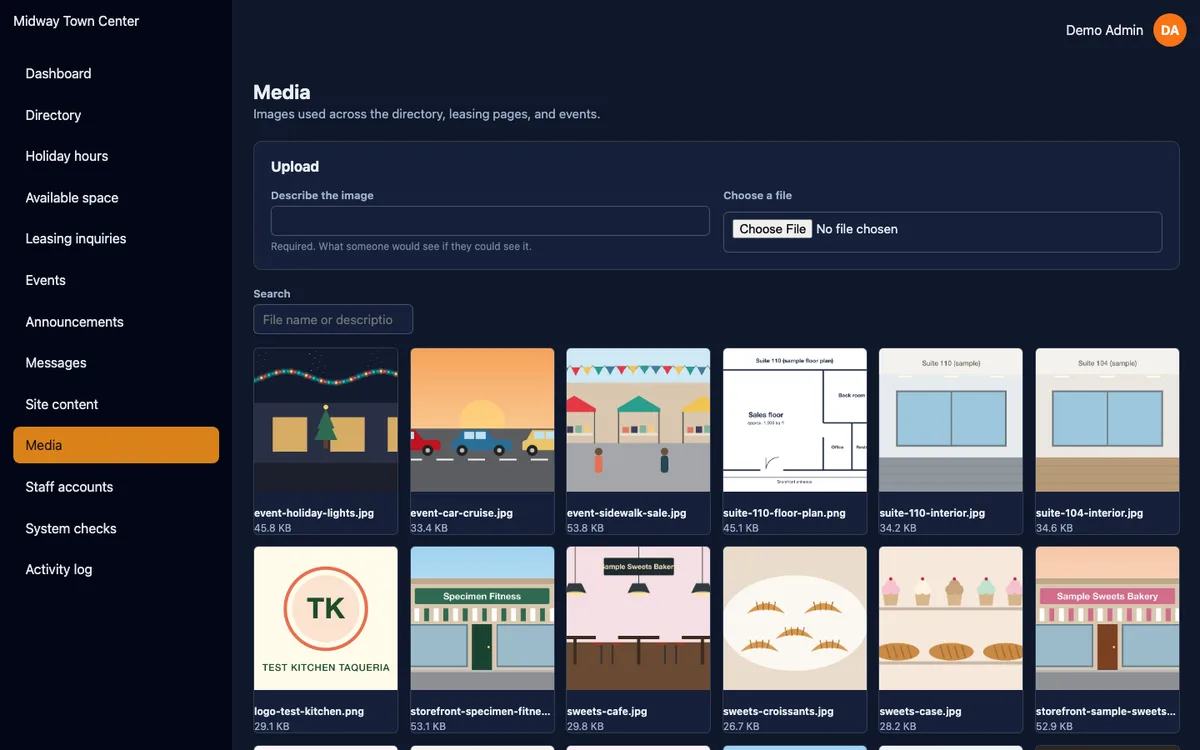Click file name sweets-cafe.jpg

pyautogui.click(x=606, y=712)
